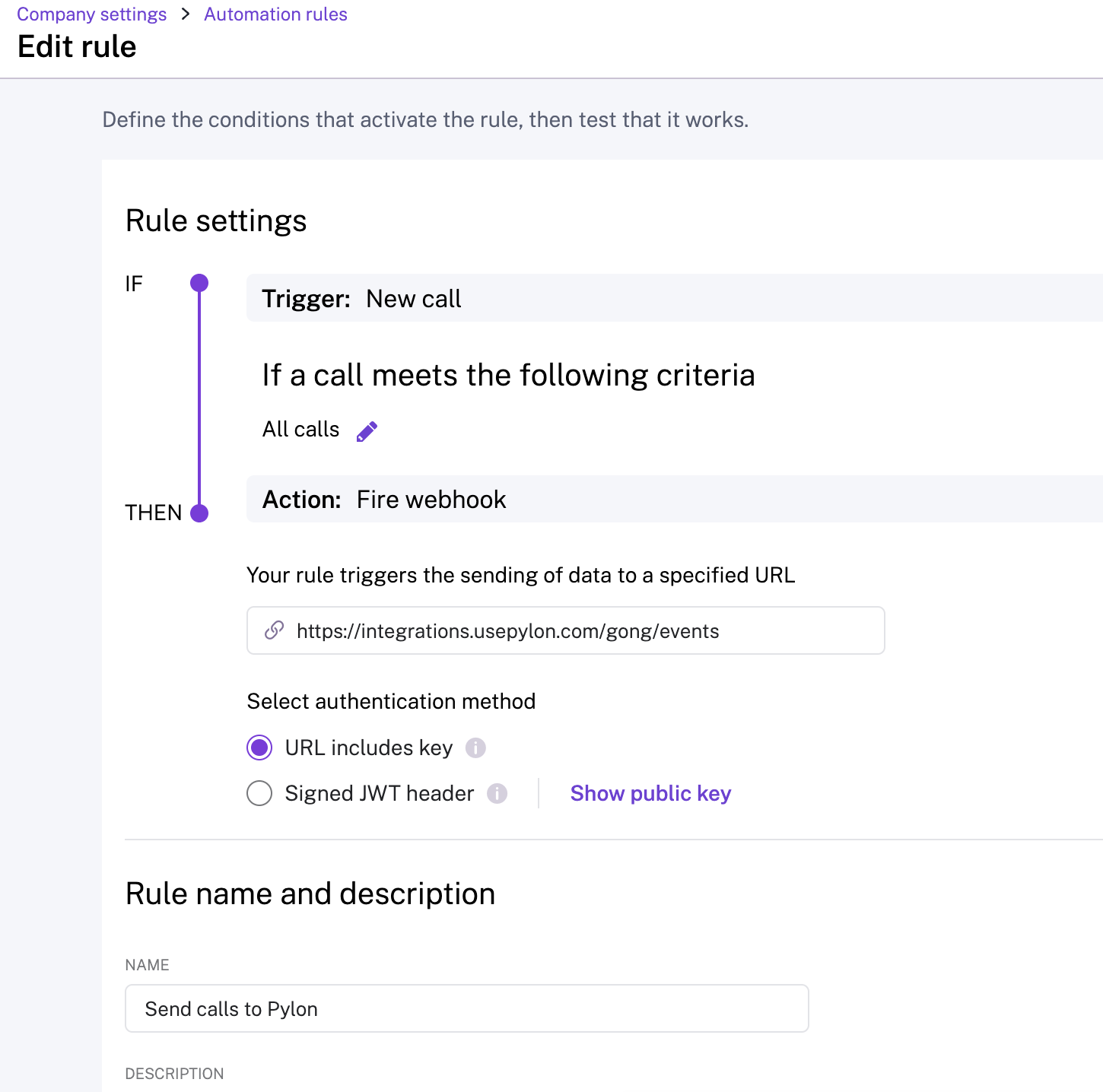
Task: Show public key for JWT
Action: [650, 793]
